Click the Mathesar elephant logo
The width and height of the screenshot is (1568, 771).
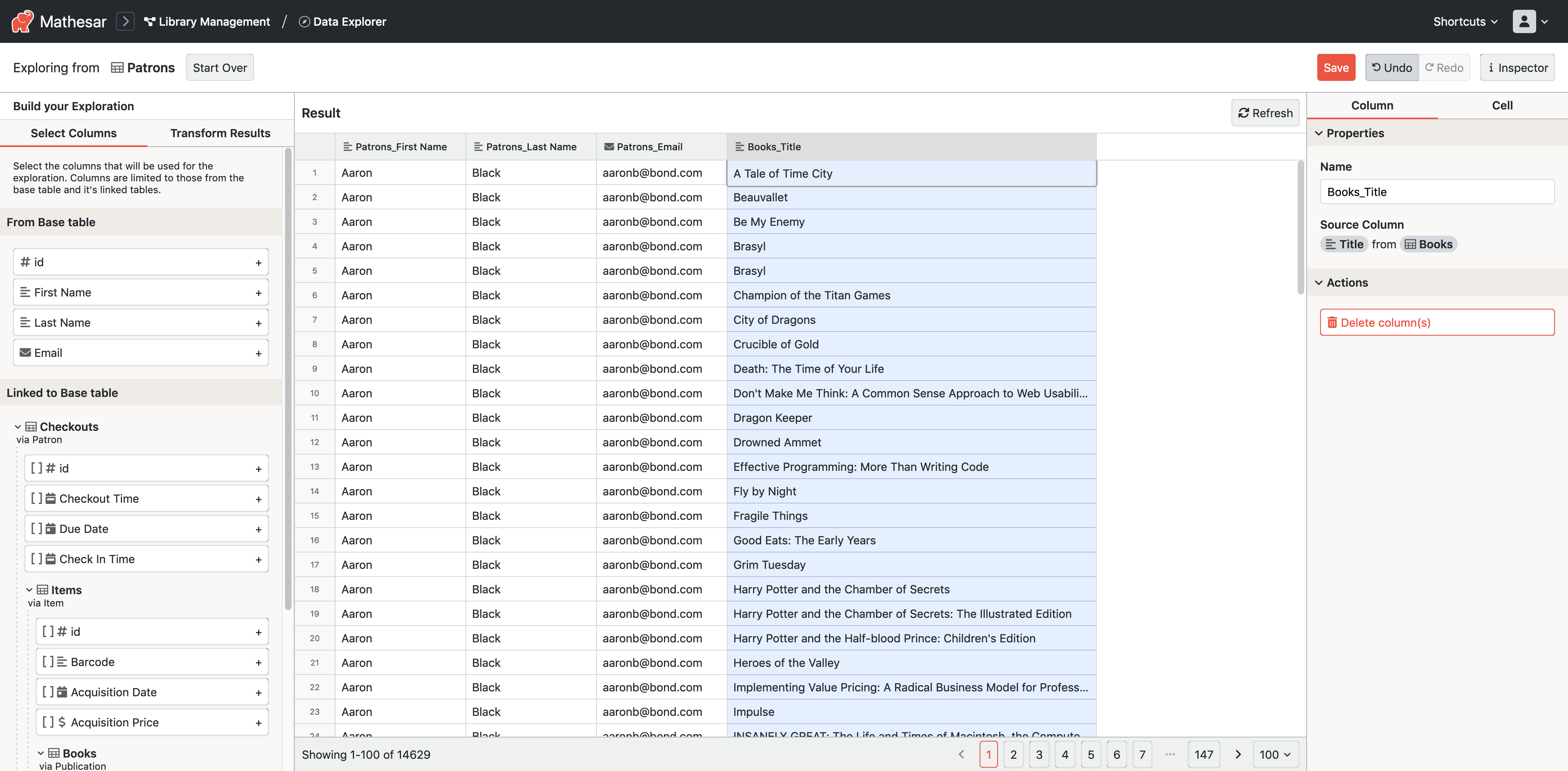coord(22,21)
